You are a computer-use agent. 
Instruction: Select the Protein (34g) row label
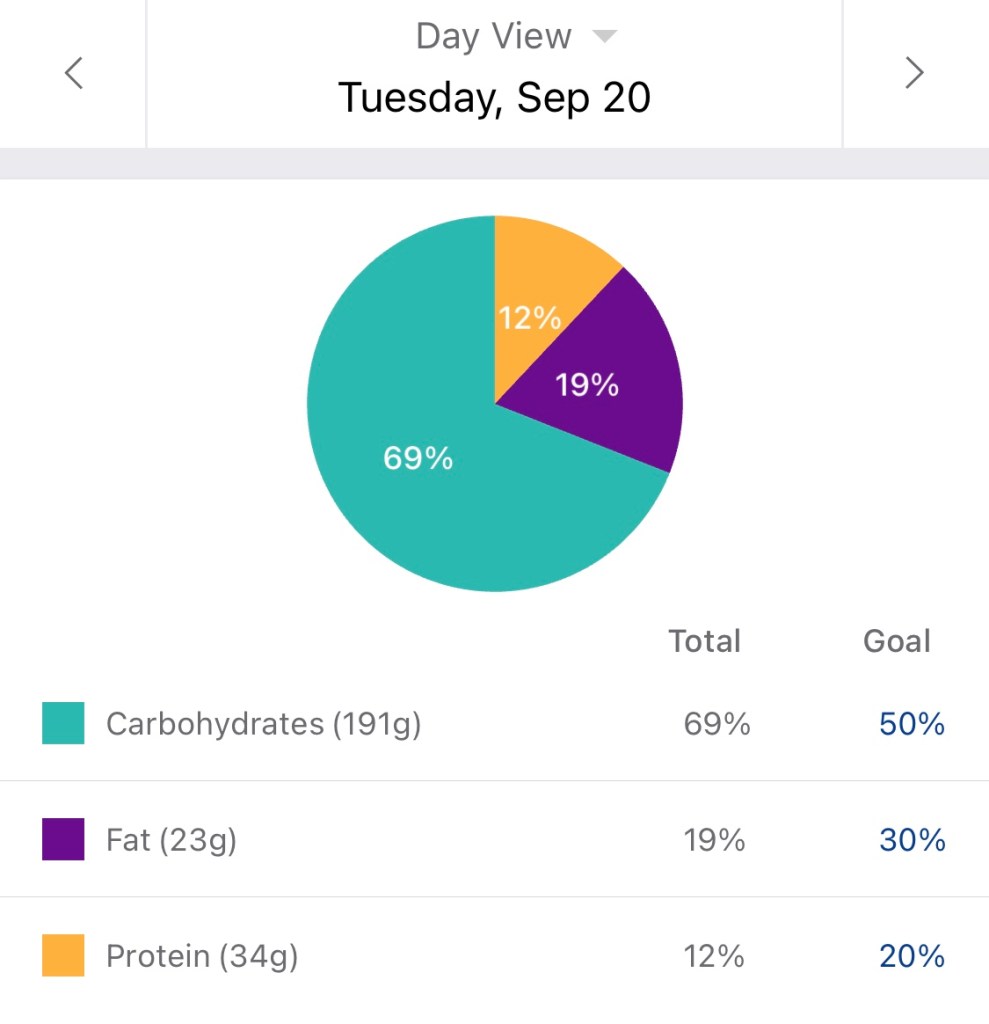click(202, 956)
